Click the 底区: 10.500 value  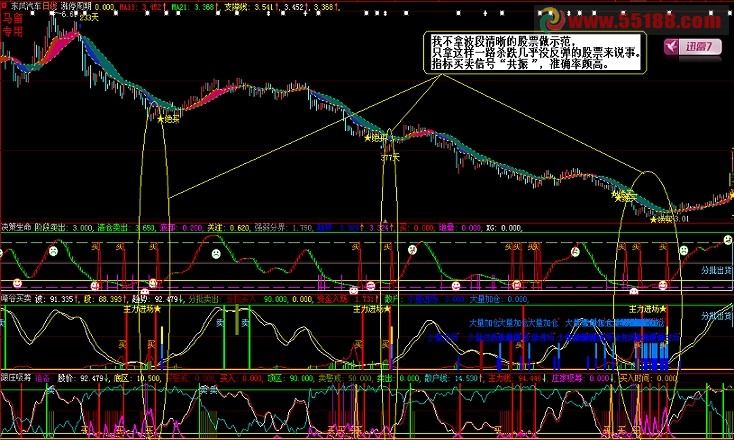[138, 377]
